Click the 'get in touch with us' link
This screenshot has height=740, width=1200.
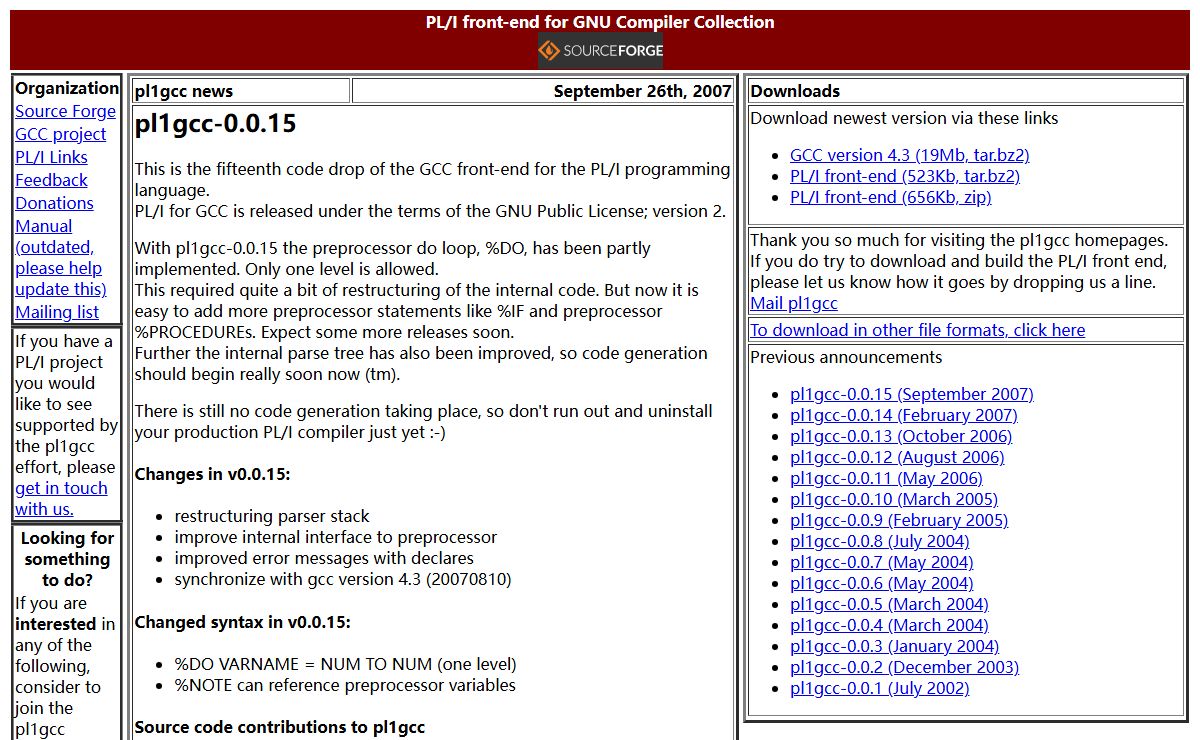coord(61,498)
